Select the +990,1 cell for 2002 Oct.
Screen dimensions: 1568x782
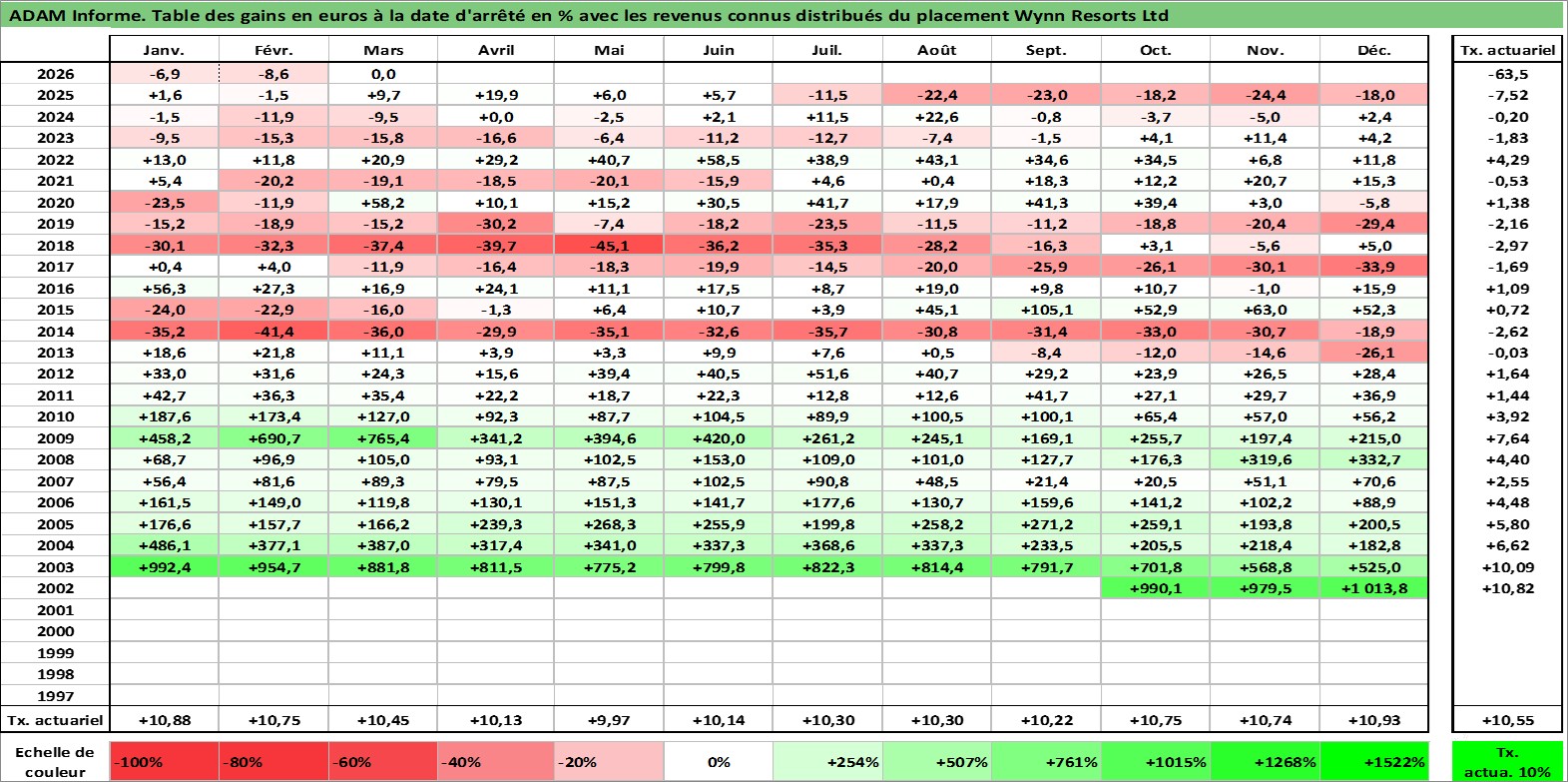click(1155, 588)
